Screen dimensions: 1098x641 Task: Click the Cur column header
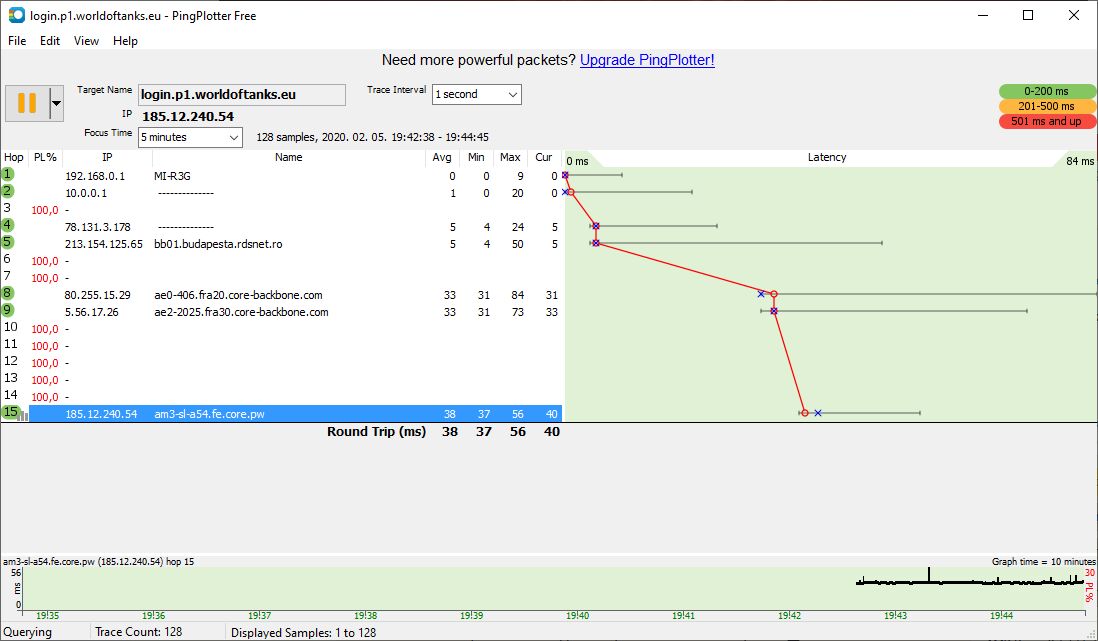[x=544, y=157]
